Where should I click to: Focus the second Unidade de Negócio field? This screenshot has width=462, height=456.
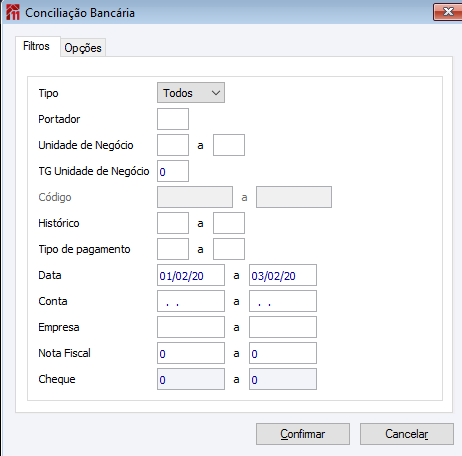tap(229, 145)
